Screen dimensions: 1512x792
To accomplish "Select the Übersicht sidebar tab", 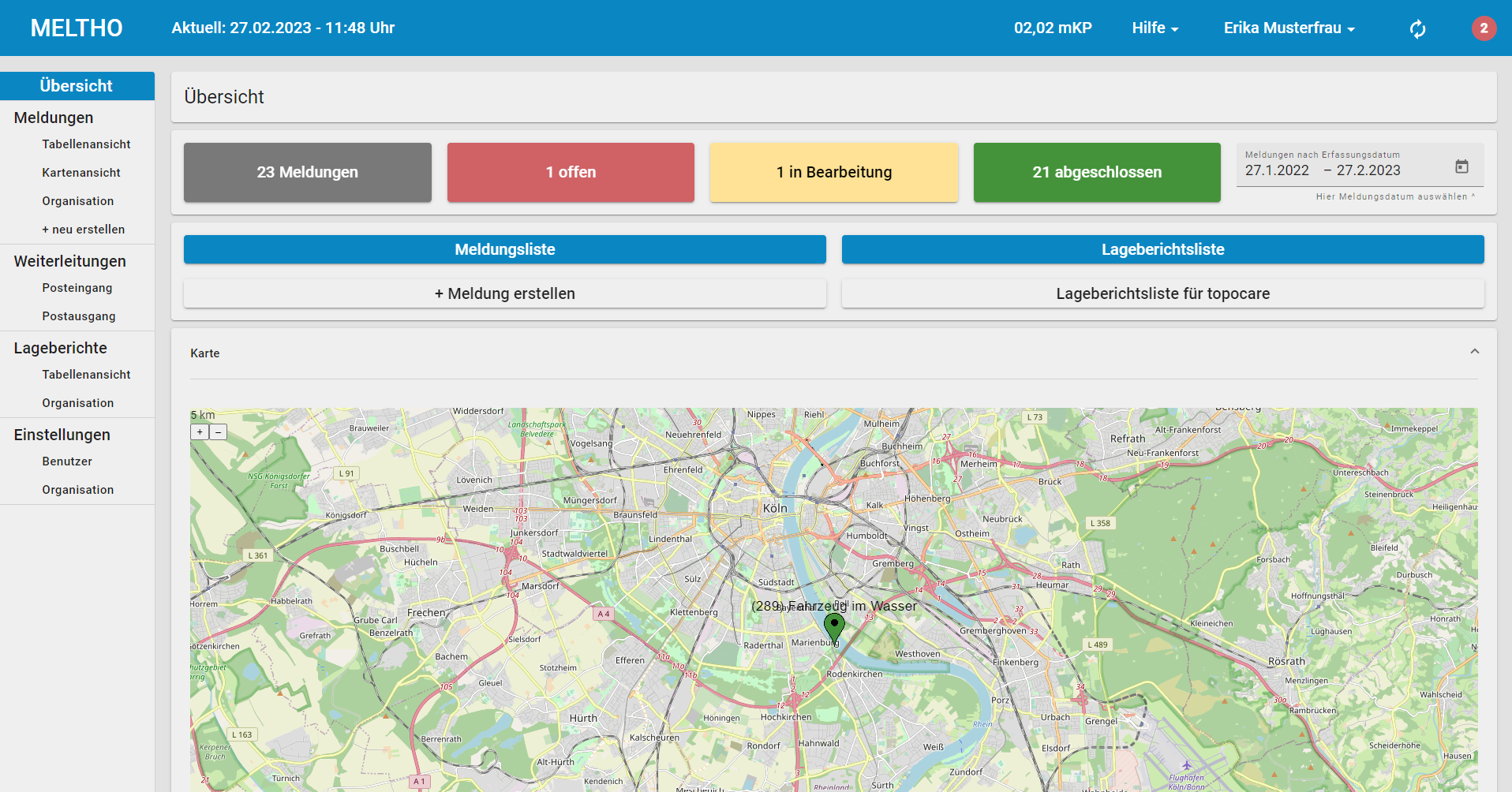I will [x=77, y=86].
